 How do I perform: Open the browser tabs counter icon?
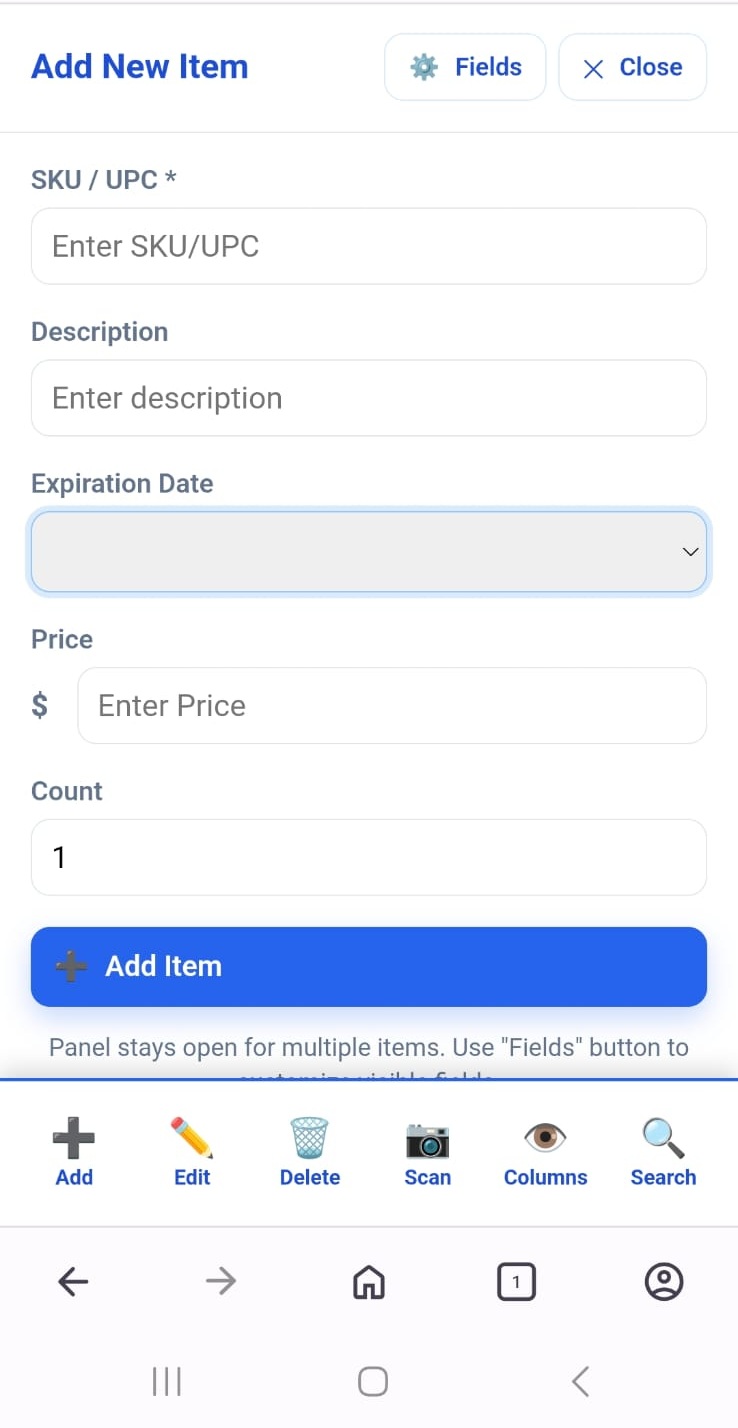click(516, 1281)
